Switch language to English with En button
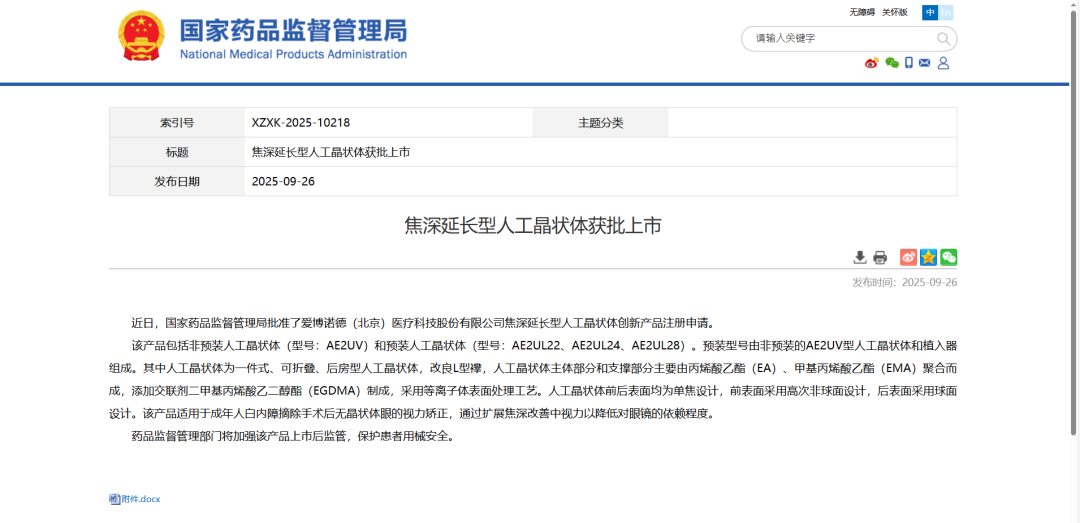This screenshot has height=523, width=1080. [946, 12]
